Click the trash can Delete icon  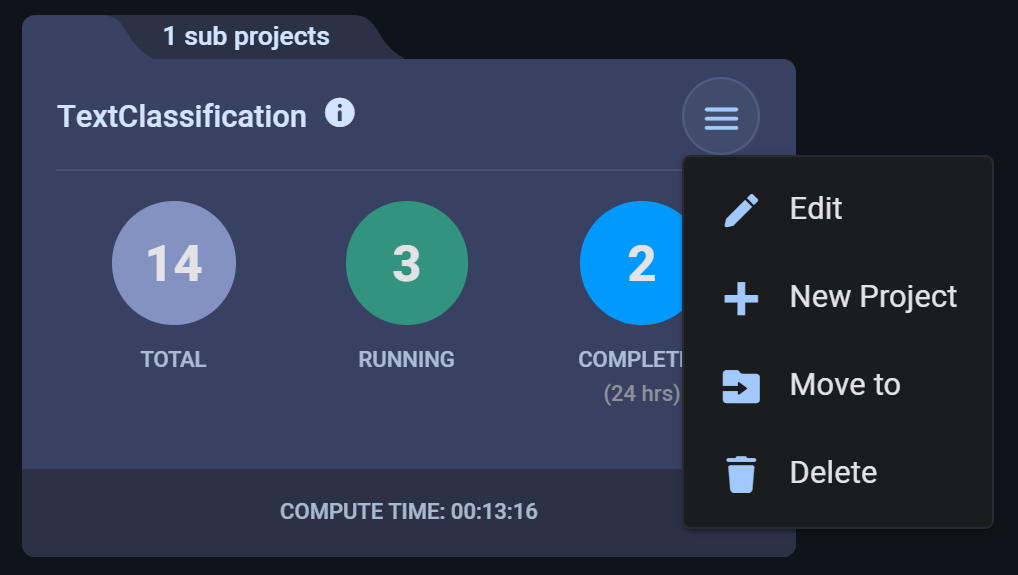[x=741, y=473]
